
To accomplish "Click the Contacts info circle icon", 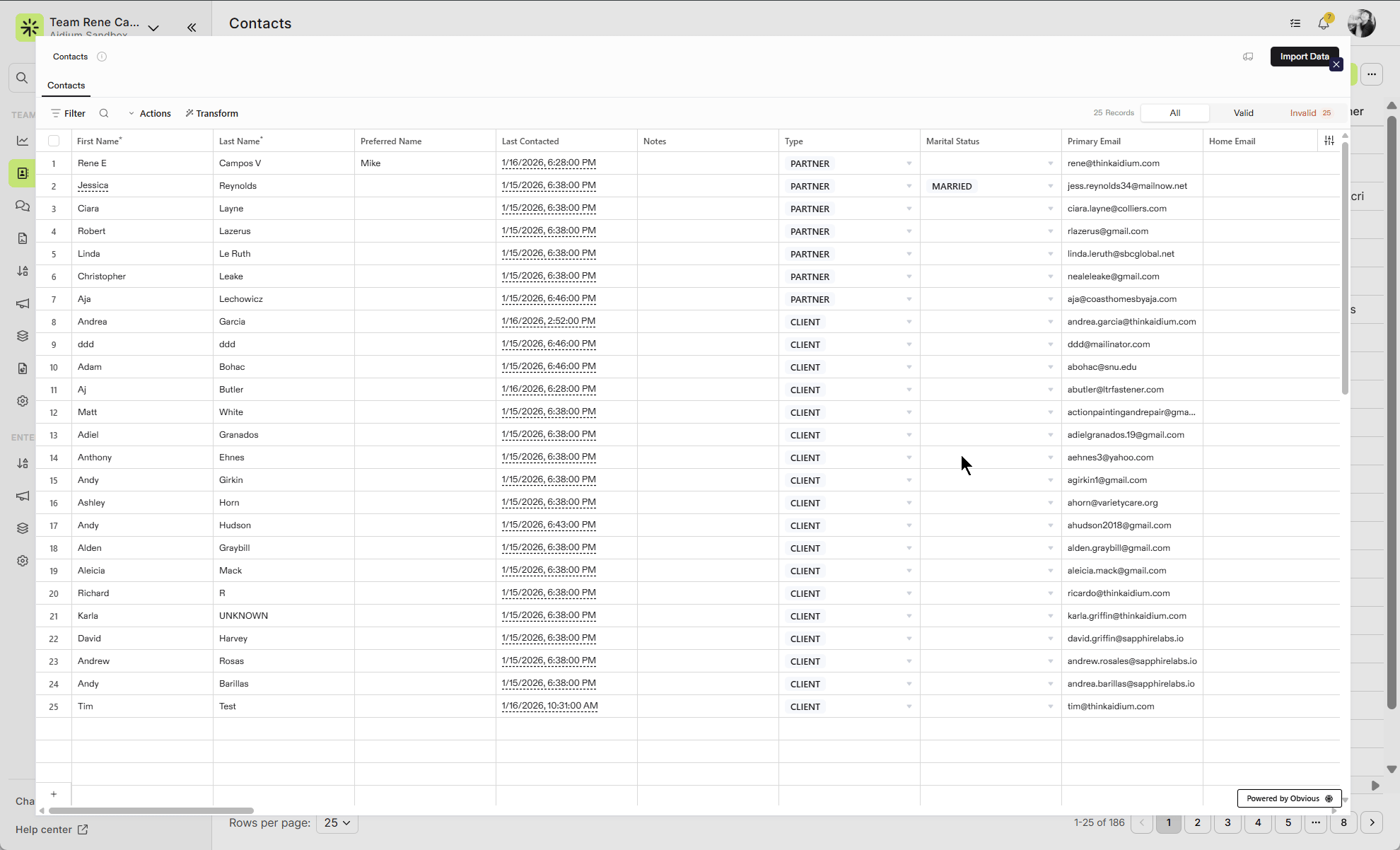I will pos(102,57).
